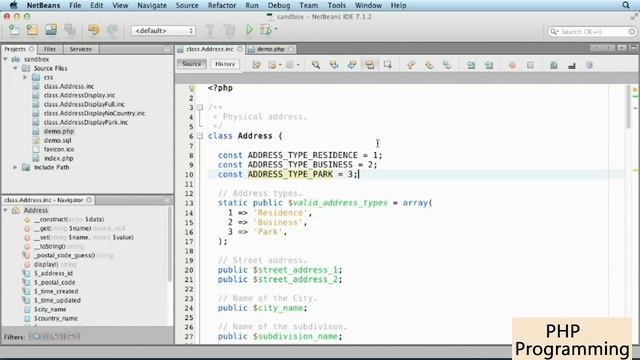
Task: Select $_time_created field in Navigator
Action: coord(56,291)
